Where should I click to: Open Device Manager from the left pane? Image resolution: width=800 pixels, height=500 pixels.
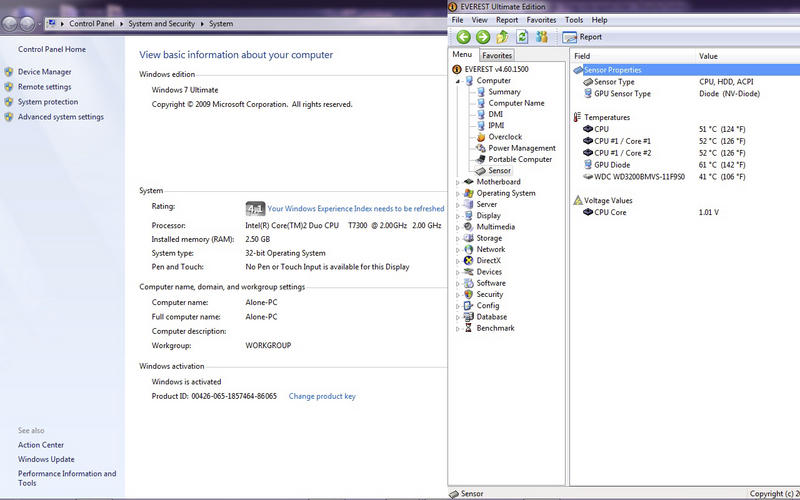click(44, 72)
